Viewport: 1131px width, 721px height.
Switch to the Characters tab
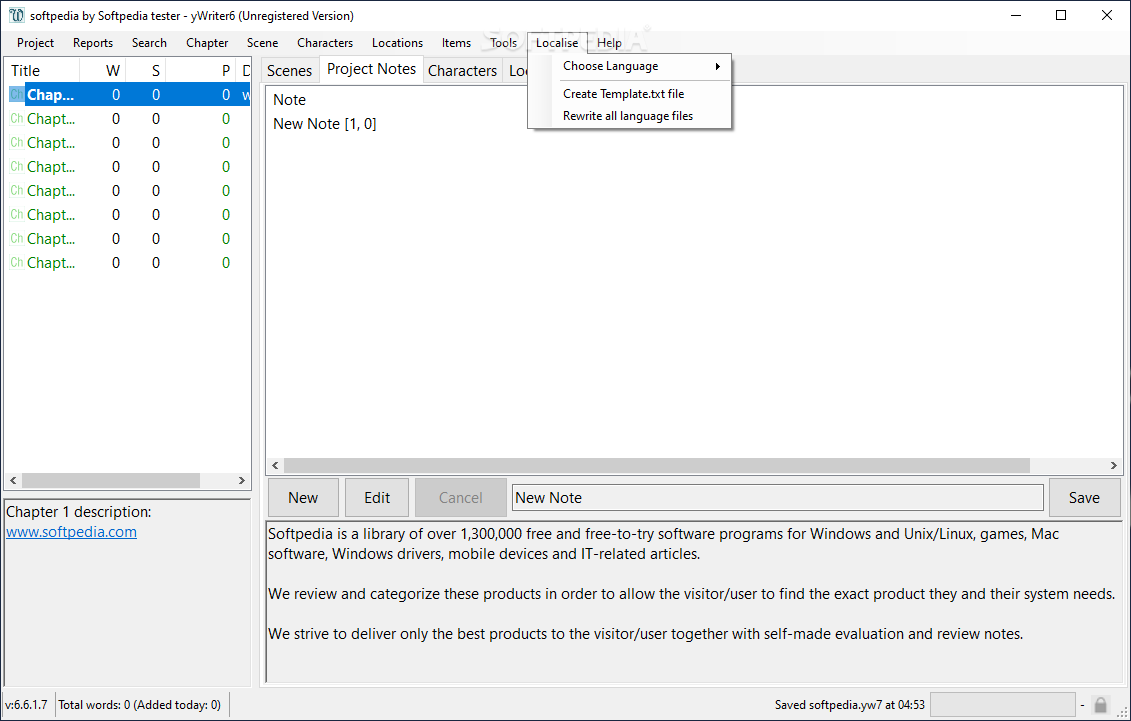point(462,71)
